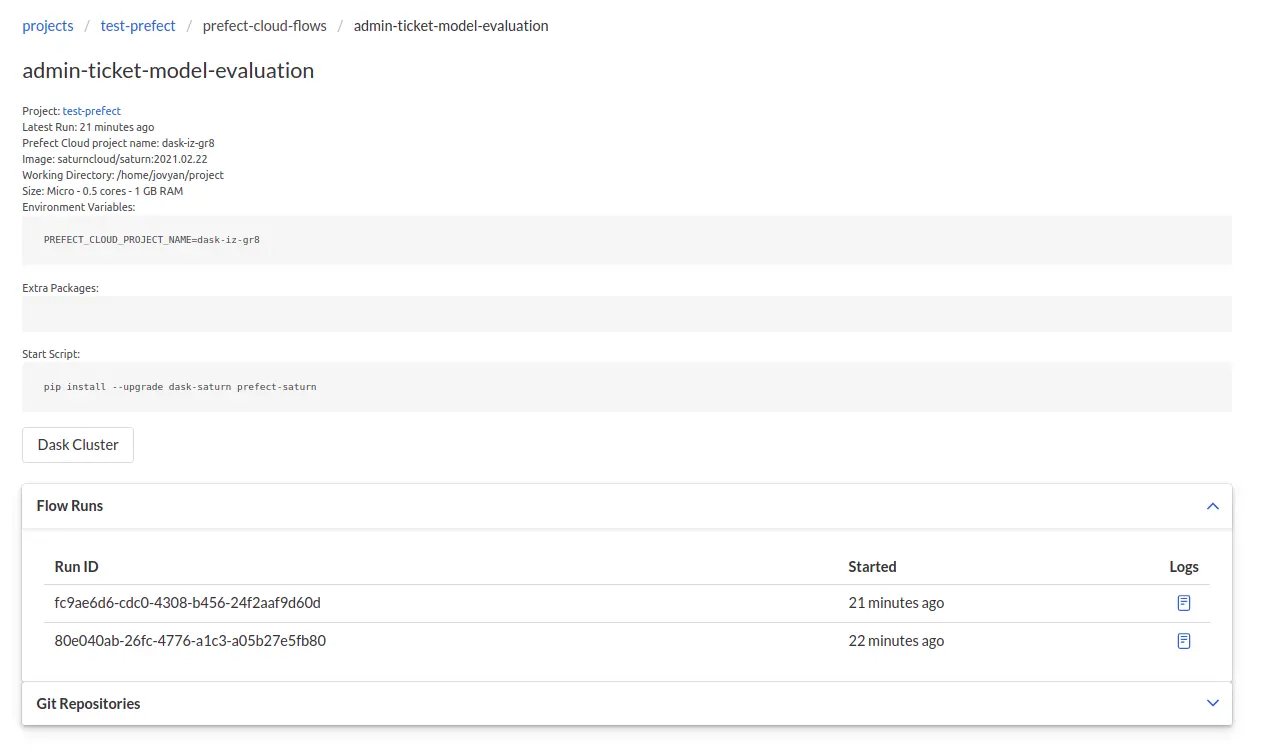Select run ID 80e040ab-26fc-4776-a1c3-a05b27e5fb80
Screen dimensions: 1261x755
(x=190, y=640)
